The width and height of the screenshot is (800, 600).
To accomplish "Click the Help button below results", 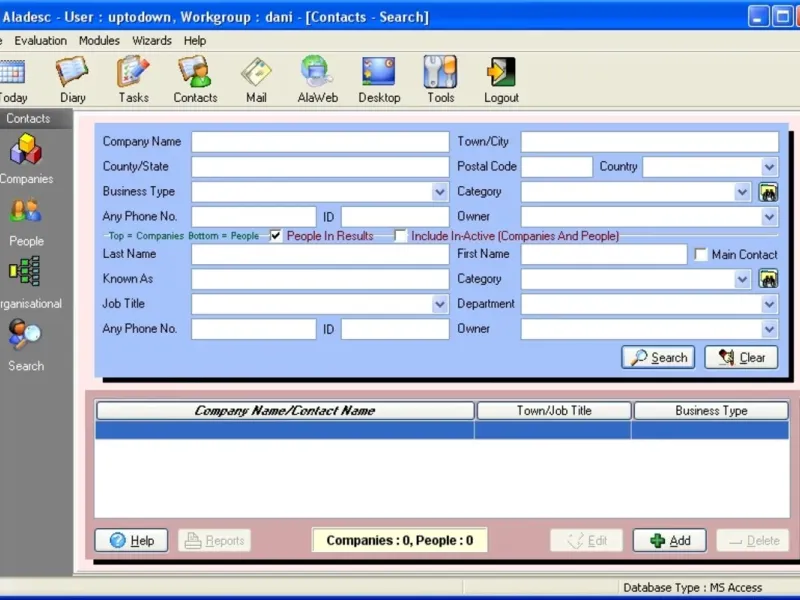I will [x=131, y=540].
